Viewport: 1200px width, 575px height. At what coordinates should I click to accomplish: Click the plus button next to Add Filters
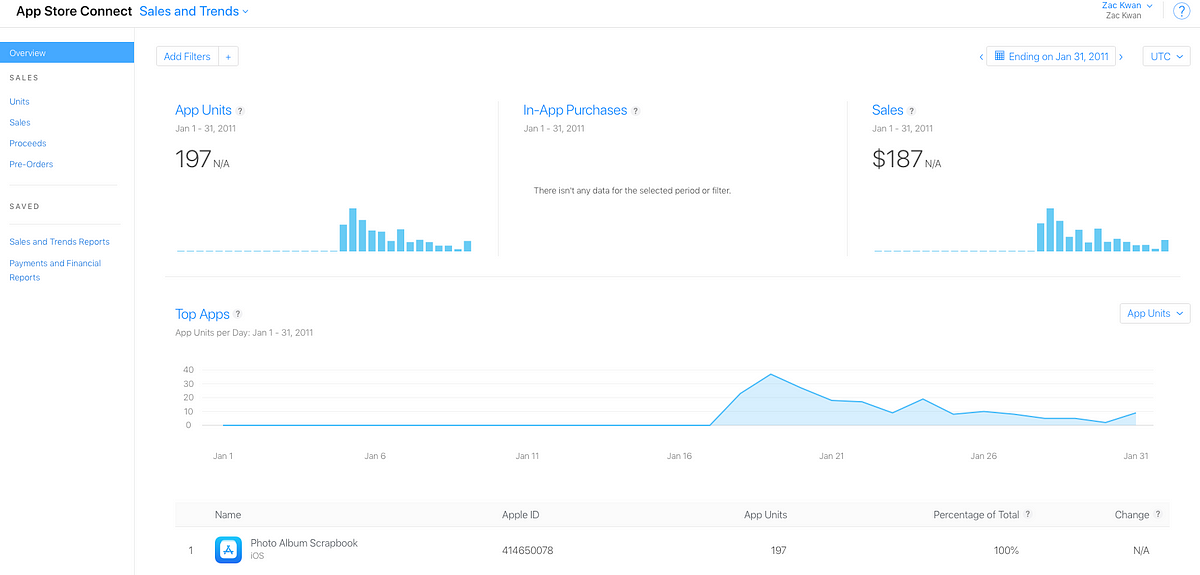pos(228,57)
